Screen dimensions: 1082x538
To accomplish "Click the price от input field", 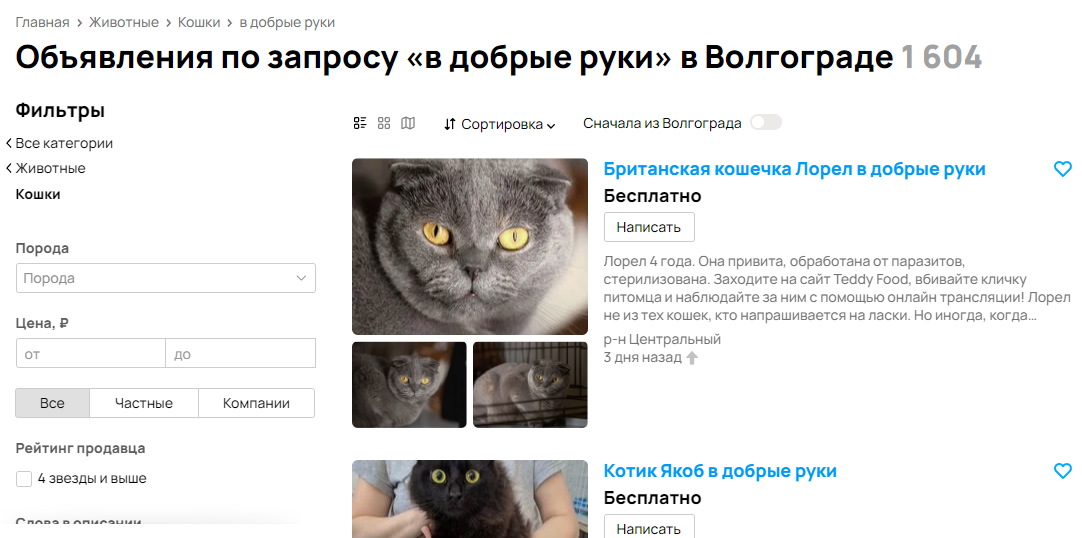I will pyautogui.click(x=90, y=353).
